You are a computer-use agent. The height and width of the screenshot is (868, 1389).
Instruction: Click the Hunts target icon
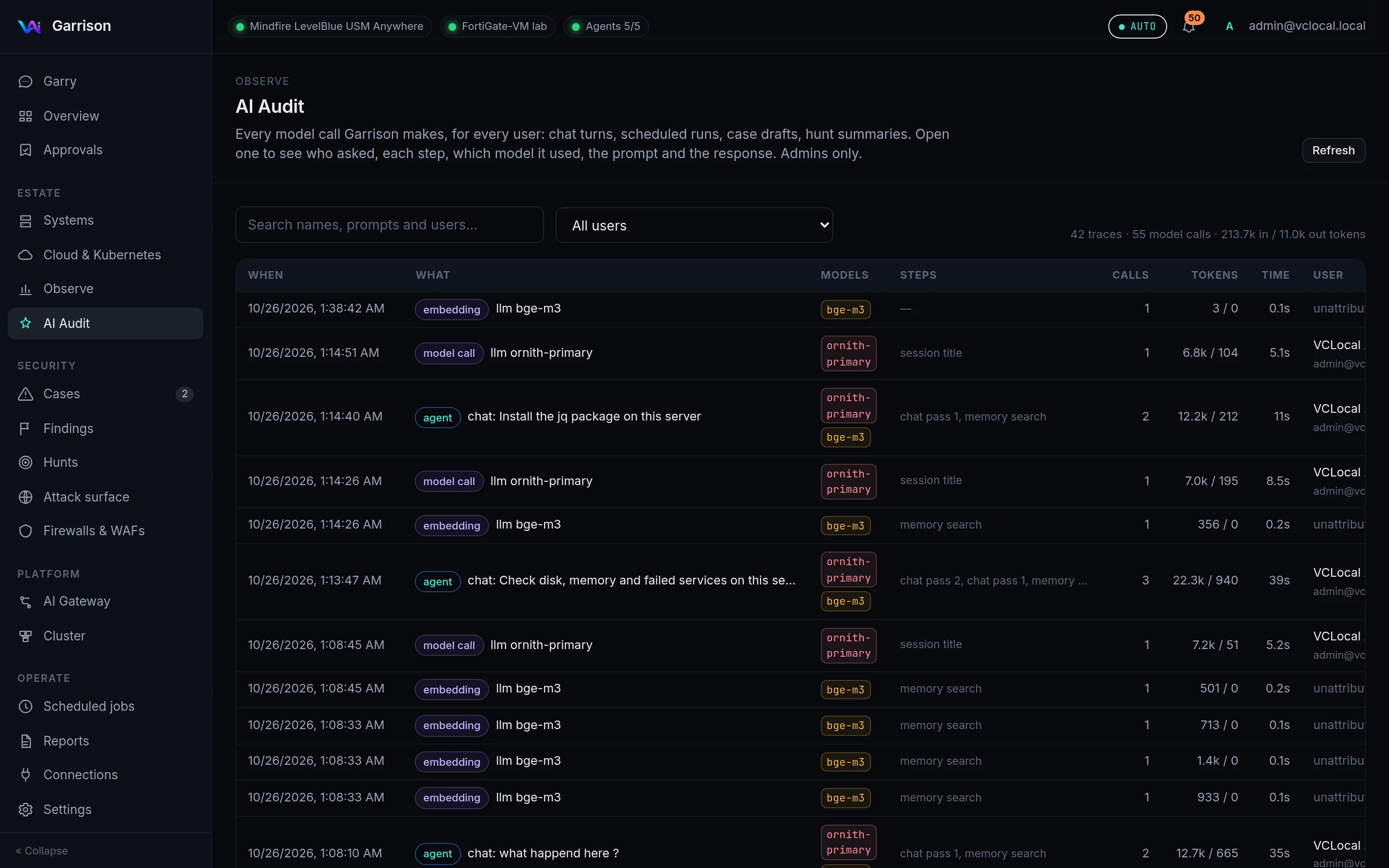coord(25,462)
